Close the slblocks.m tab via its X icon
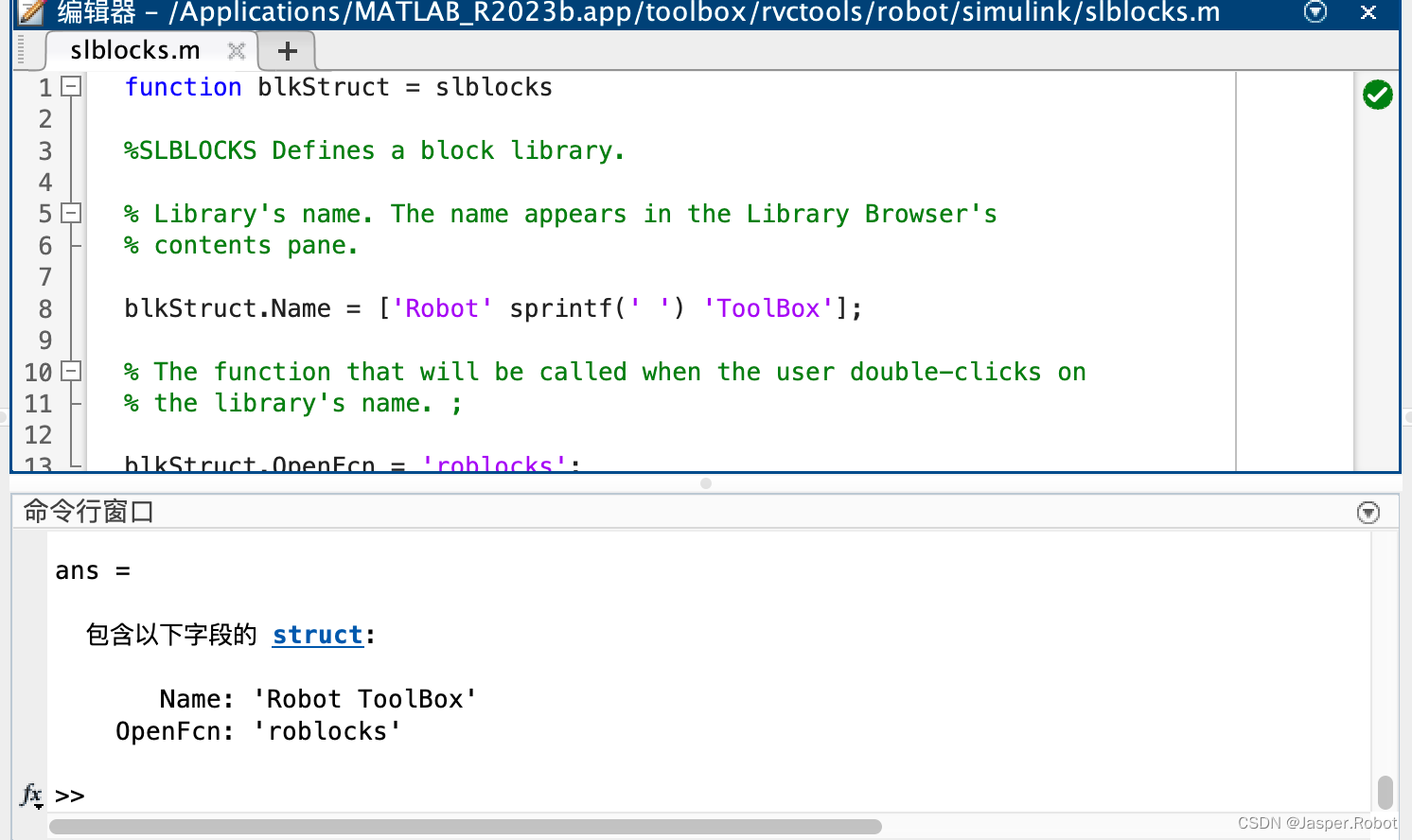Image resolution: width=1412 pixels, height=840 pixels. tap(235, 52)
